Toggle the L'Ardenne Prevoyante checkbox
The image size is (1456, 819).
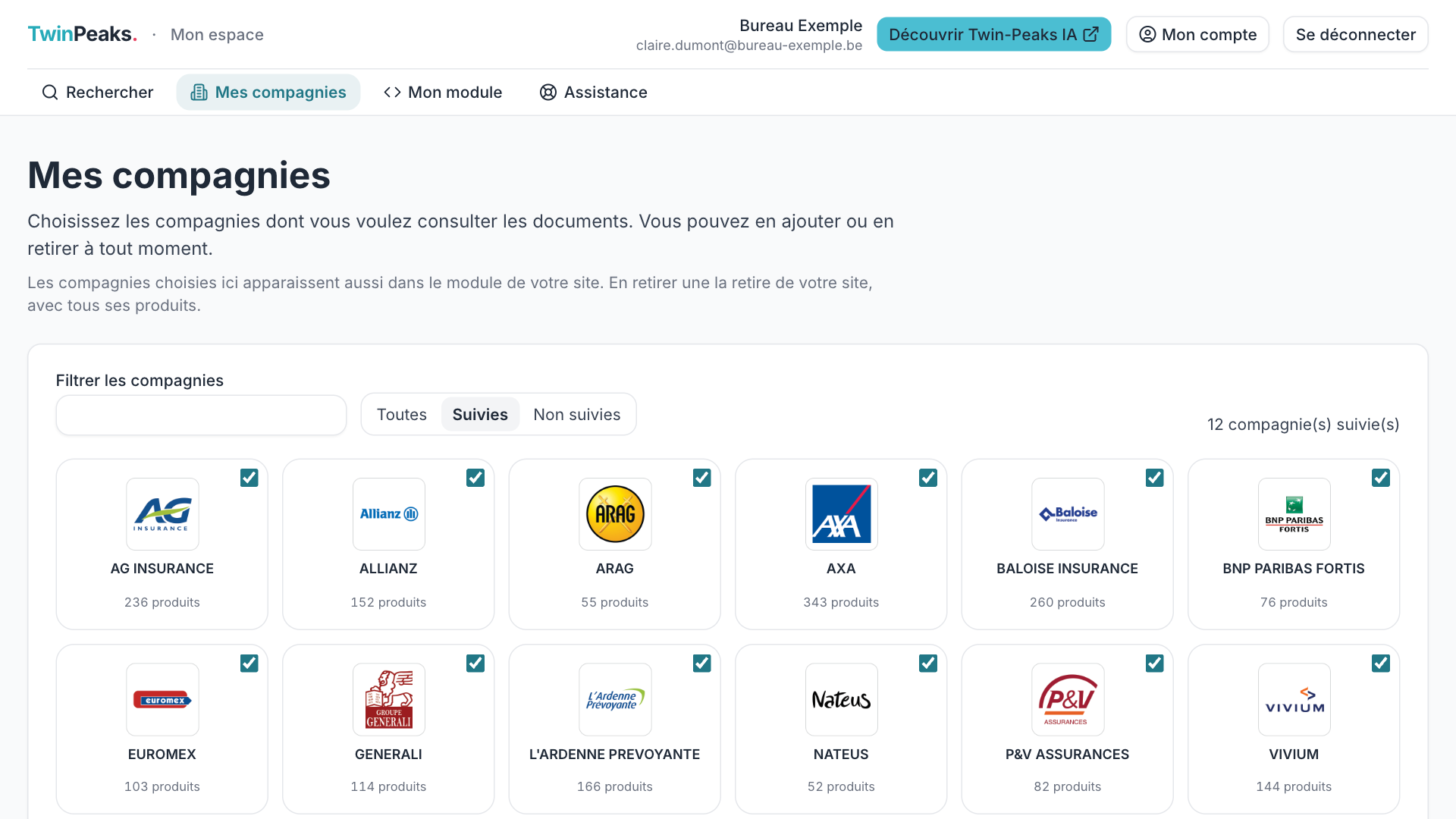[702, 664]
